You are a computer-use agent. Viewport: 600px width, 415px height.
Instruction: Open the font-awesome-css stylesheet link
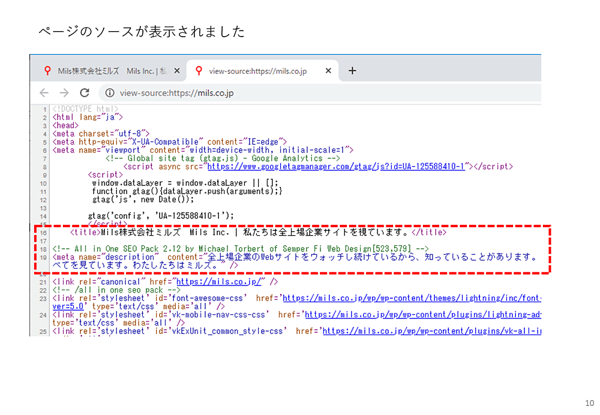tap(412, 298)
